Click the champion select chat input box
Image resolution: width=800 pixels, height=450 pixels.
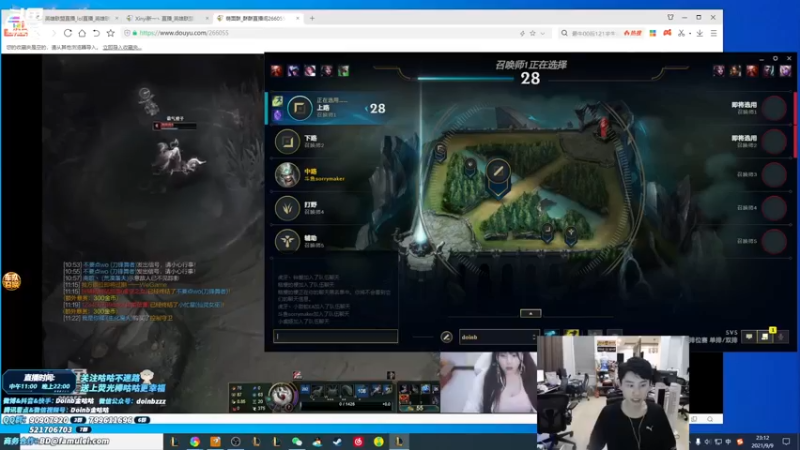(x=335, y=336)
